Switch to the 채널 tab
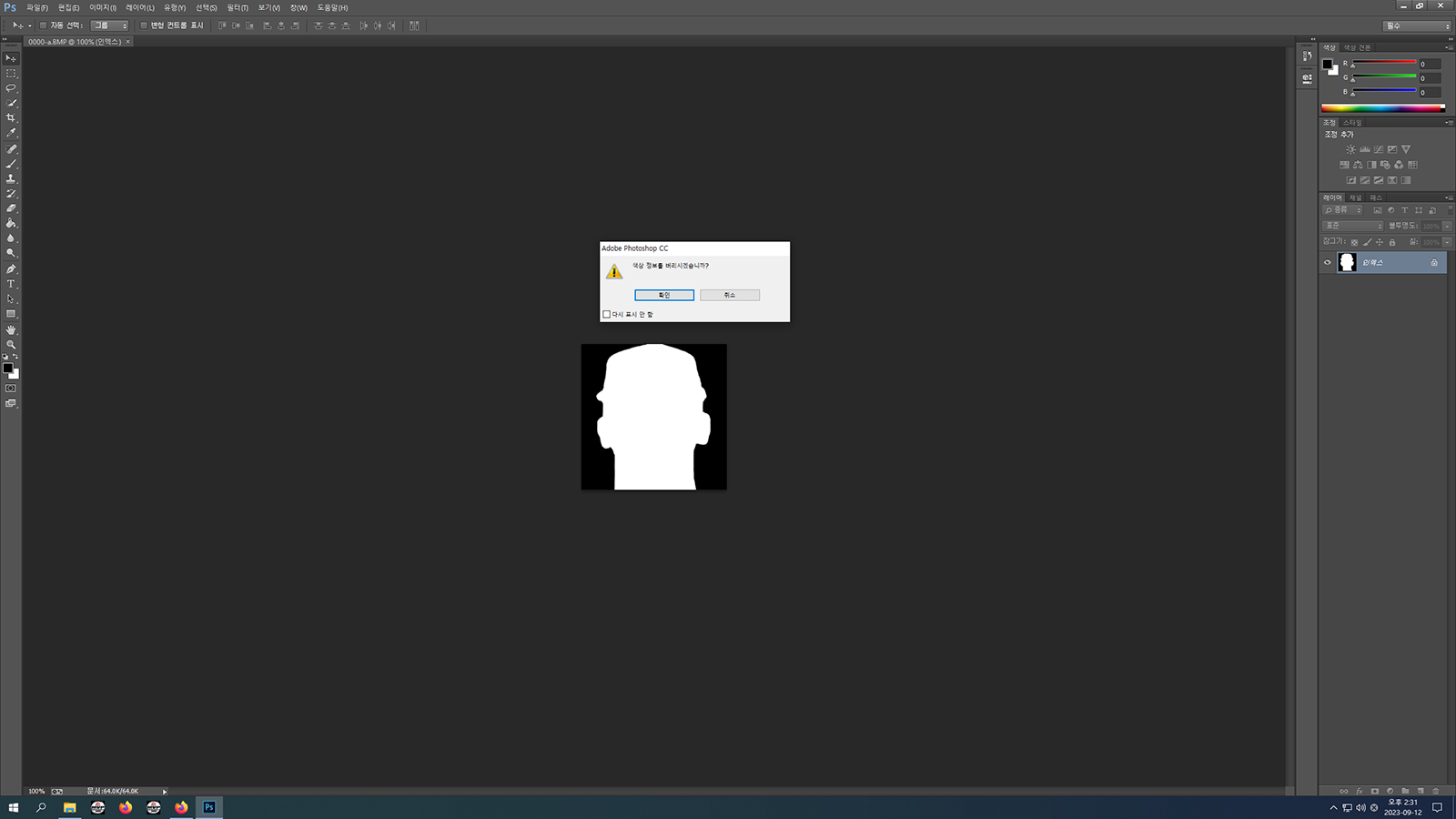 coord(1355,197)
